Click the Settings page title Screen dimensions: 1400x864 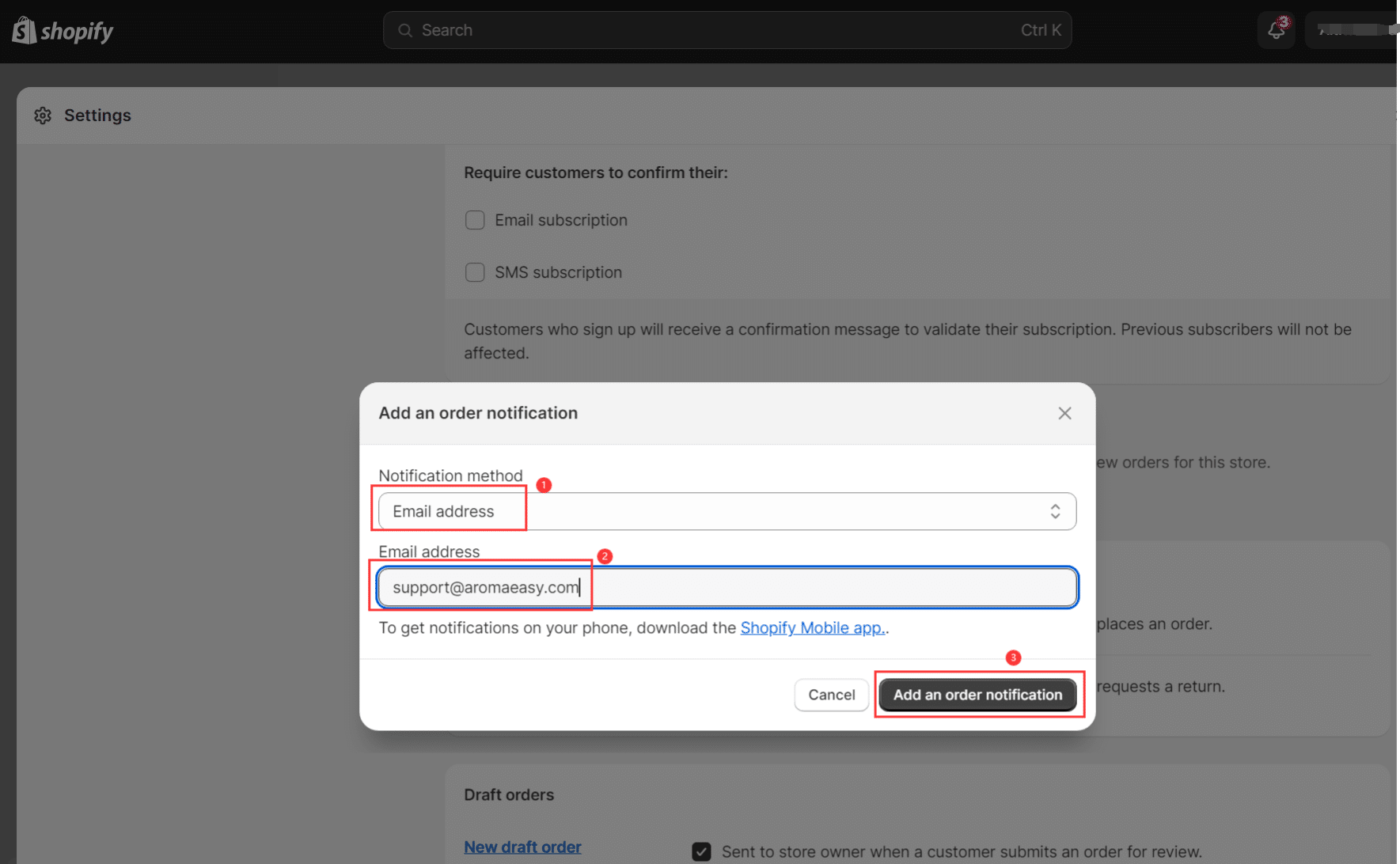[x=97, y=116]
